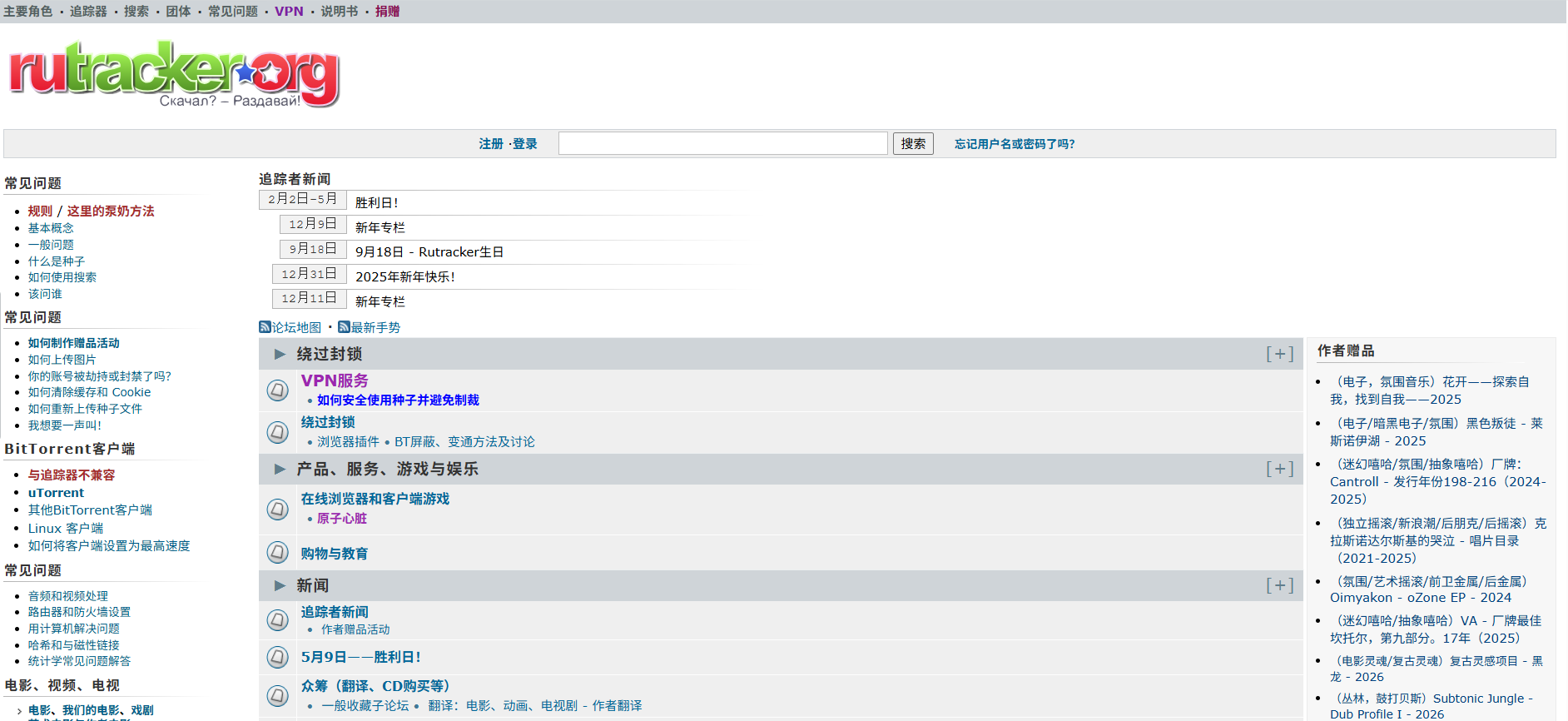
Task: Click the RSS icon beside 论坛地图
Action: [265, 327]
